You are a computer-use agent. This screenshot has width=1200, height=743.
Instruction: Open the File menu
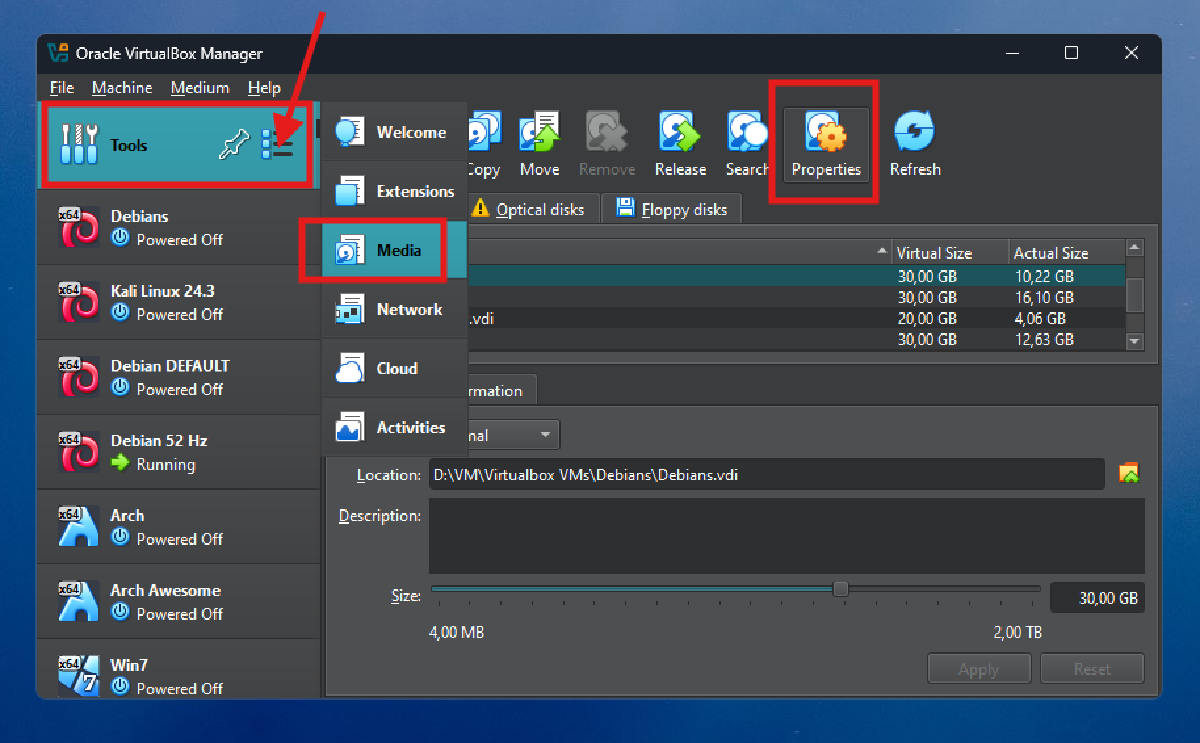coord(61,88)
